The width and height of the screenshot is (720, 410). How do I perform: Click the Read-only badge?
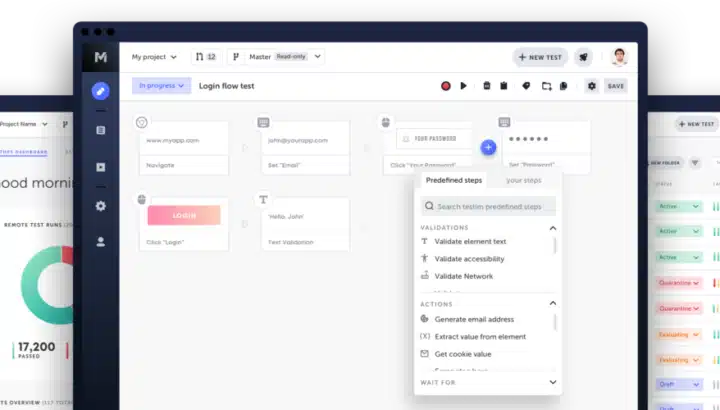coord(291,56)
